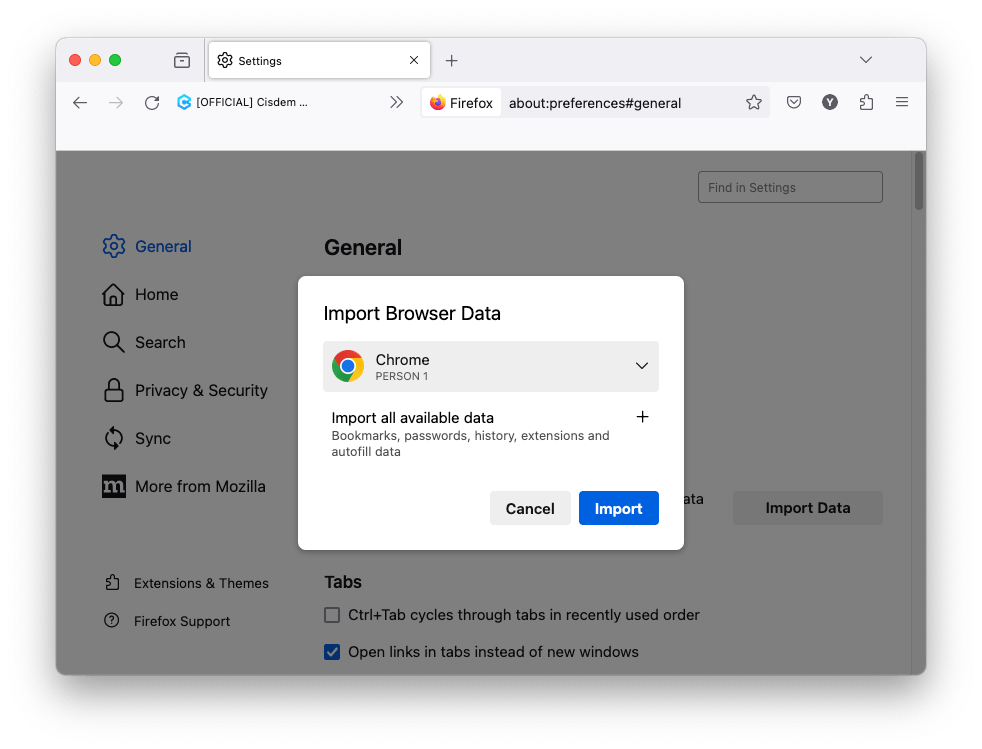Go back with the back arrow
The image size is (982, 749).
81,103
